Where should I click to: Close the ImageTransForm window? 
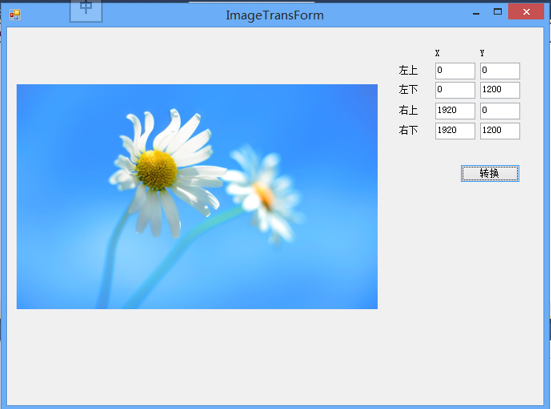tap(526, 12)
